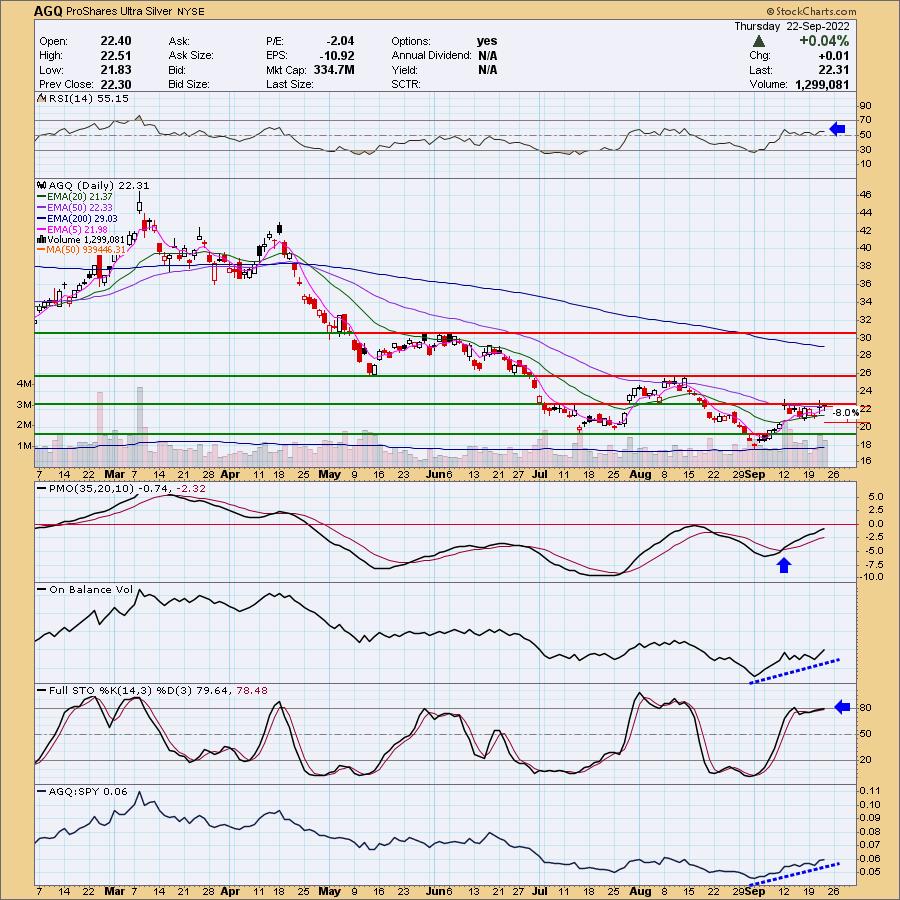Screen dimensions: 900x900
Task: Click the -10.0 PMO axis label
Action: (872, 577)
